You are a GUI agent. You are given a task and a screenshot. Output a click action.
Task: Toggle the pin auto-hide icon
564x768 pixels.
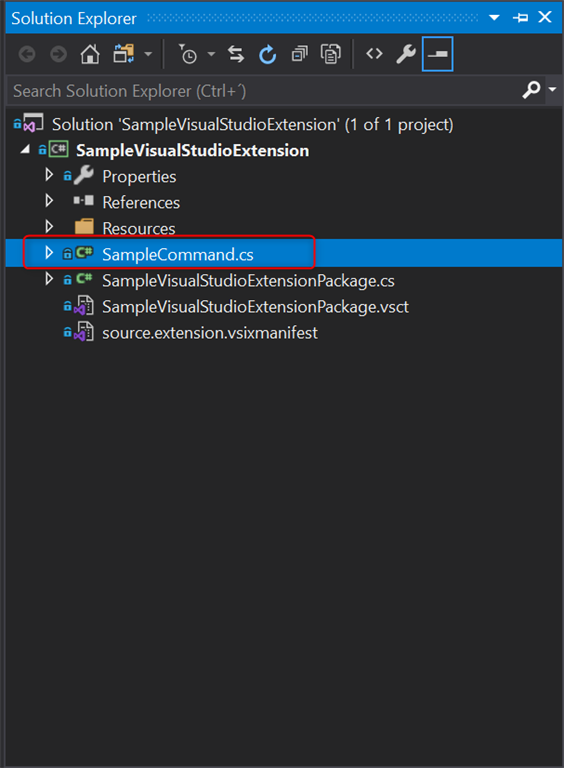[520, 18]
